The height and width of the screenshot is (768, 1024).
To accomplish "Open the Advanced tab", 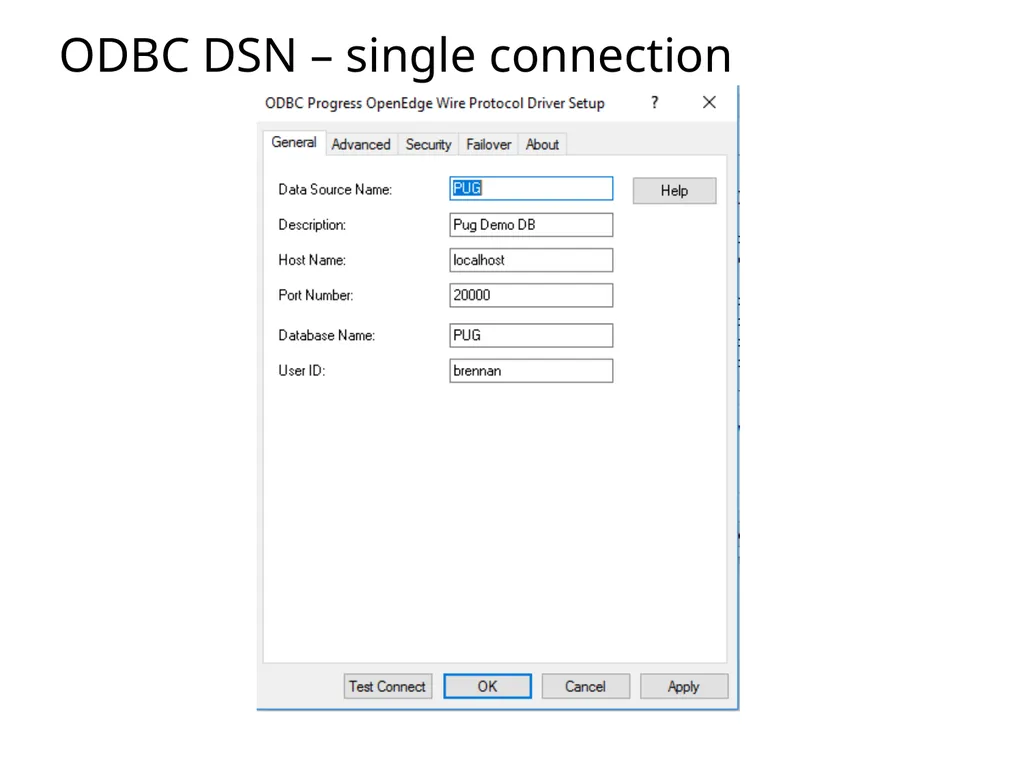I will [361, 144].
